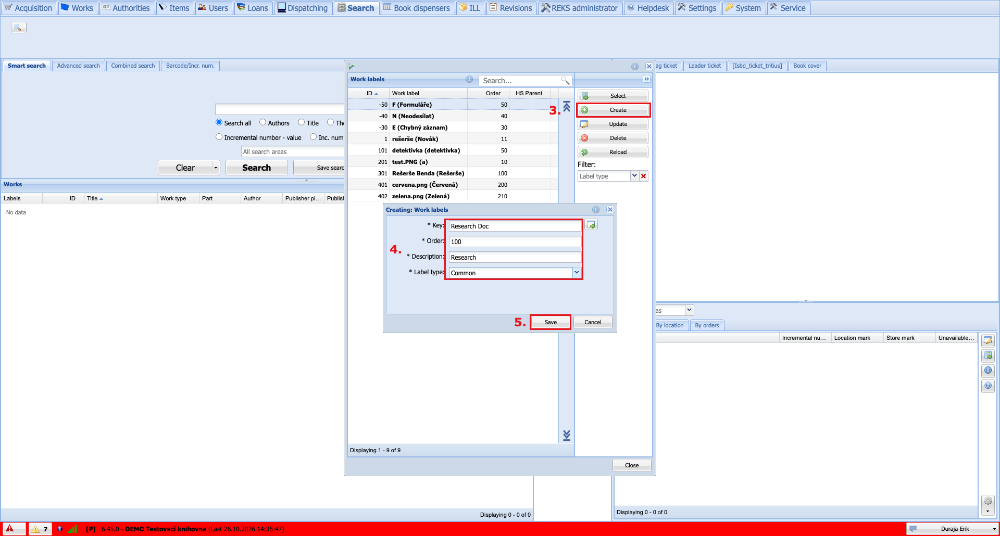Open the Authorities module tab
The width and height of the screenshot is (1000, 536).
(126, 8)
